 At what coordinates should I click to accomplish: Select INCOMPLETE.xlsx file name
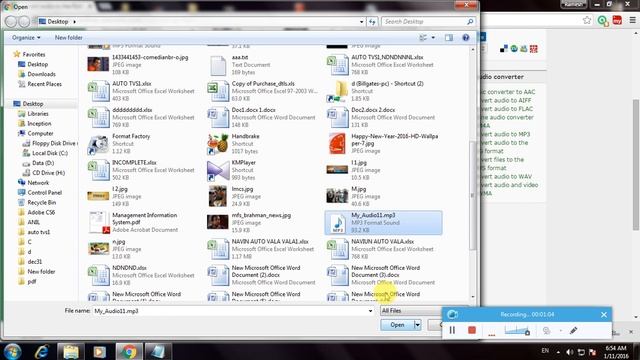(x=134, y=162)
